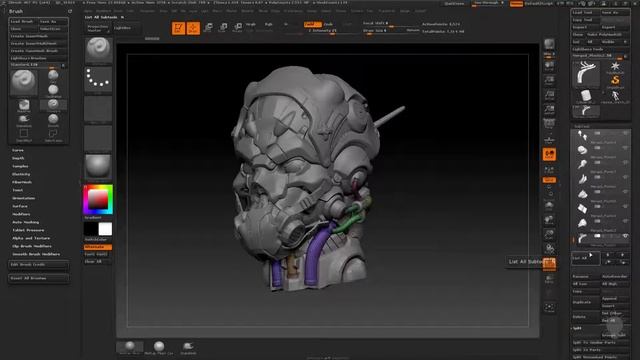Click the AAHalf icon on right shelf
The width and height of the screenshot is (640, 360).
(x=549, y=109)
